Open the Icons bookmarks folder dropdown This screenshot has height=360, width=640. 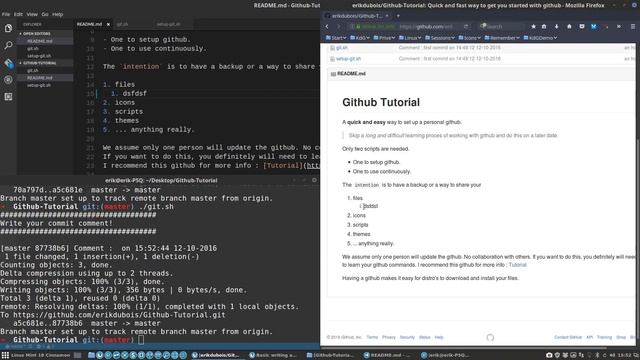tap(470, 38)
